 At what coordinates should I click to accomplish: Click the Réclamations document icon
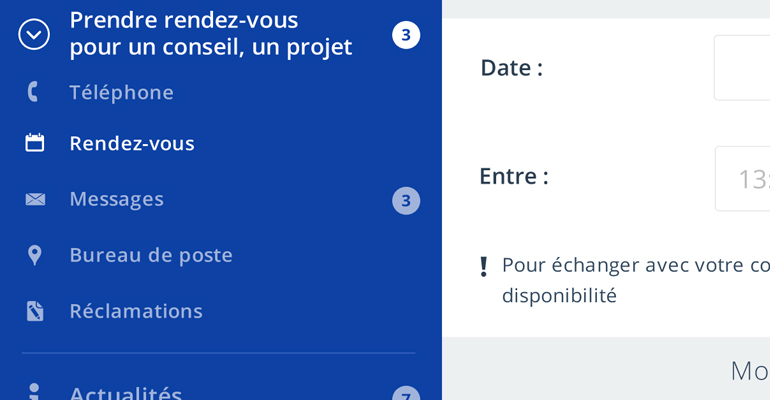click(34, 311)
